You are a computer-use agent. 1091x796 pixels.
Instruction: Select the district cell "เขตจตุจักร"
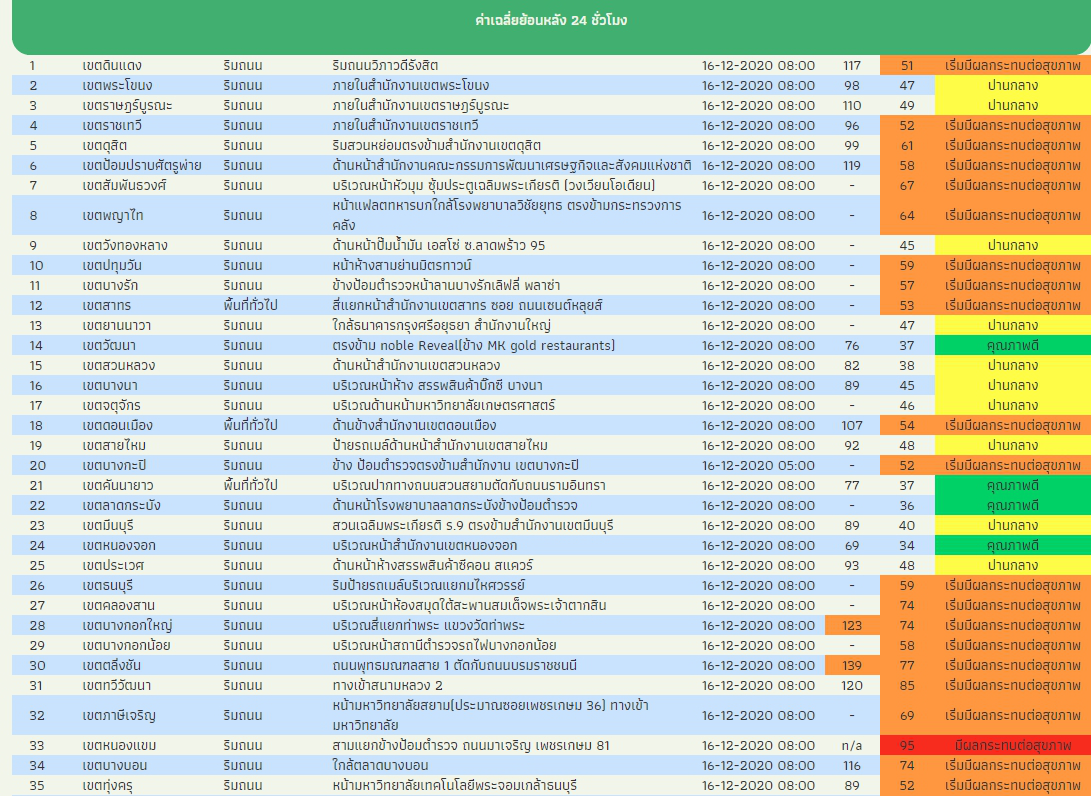point(111,406)
